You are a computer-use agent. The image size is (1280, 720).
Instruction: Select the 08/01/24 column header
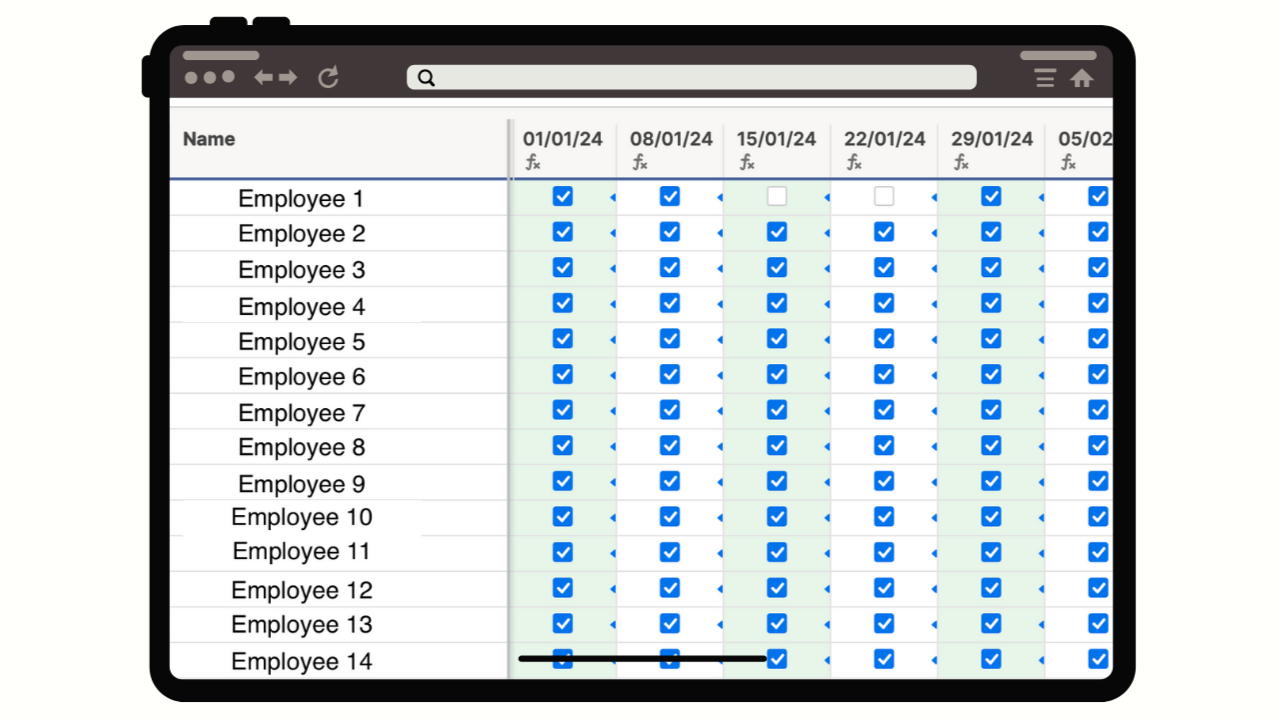click(x=671, y=139)
